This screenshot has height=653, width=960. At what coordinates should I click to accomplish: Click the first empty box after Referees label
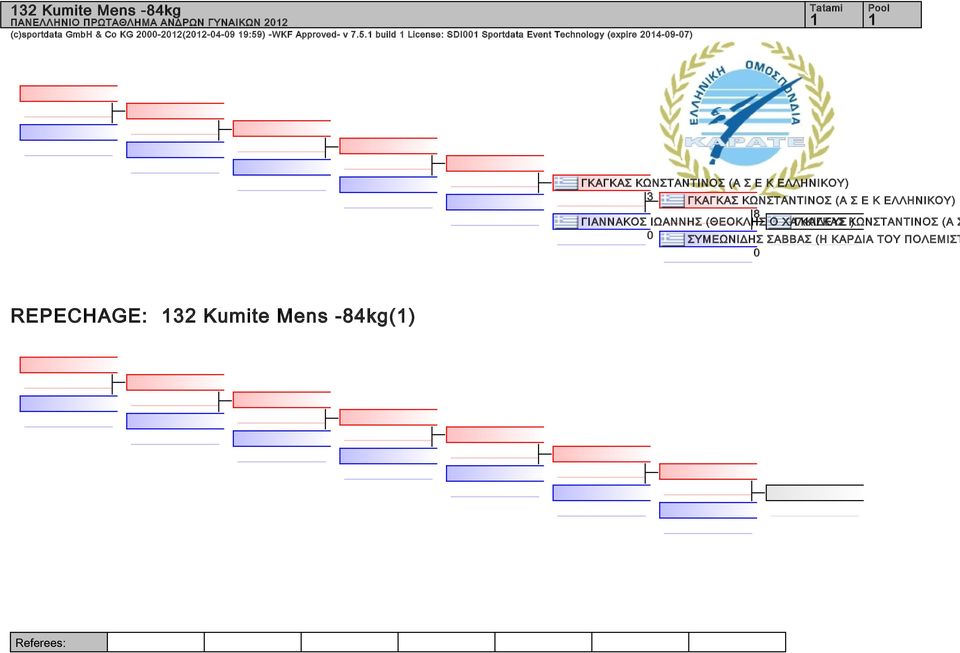(156, 643)
